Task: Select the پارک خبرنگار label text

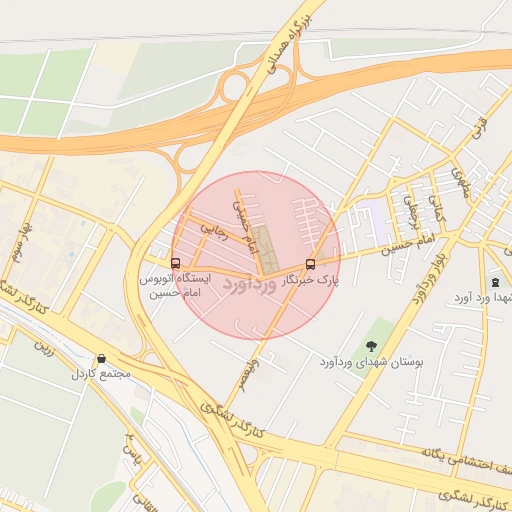Action: (x=311, y=280)
